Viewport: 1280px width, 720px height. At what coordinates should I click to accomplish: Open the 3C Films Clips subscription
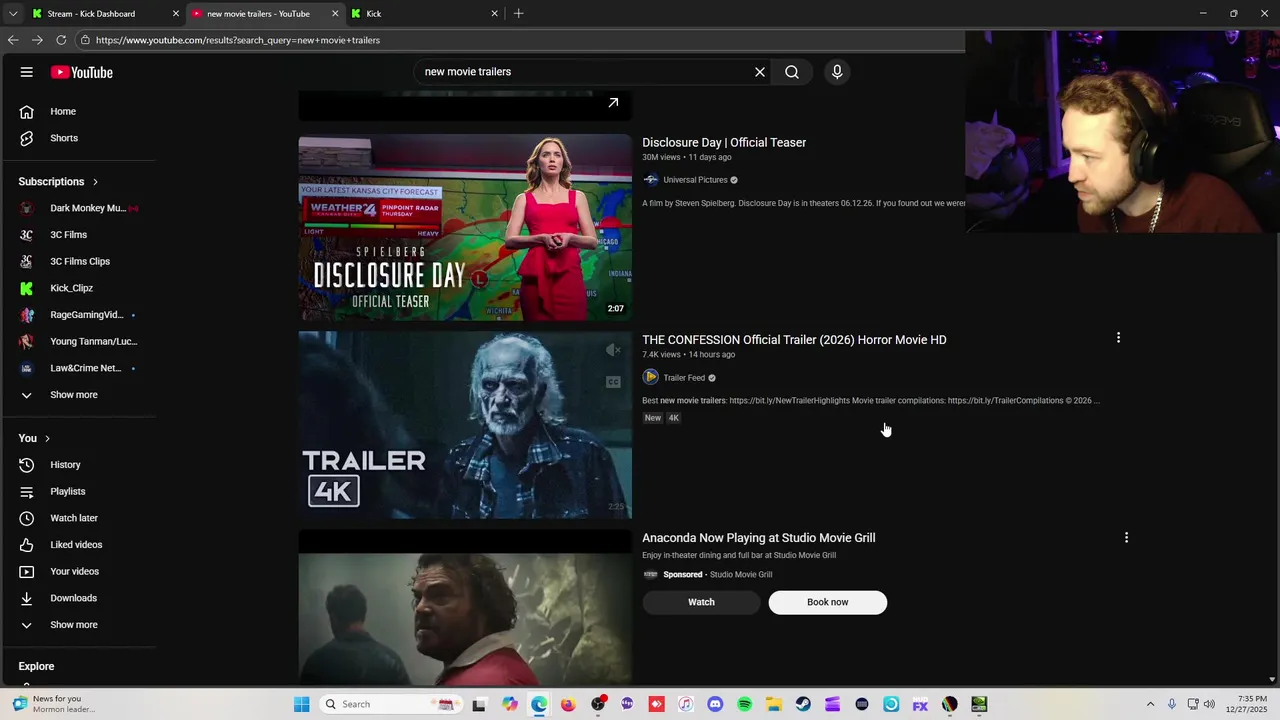pyautogui.click(x=78, y=261)
